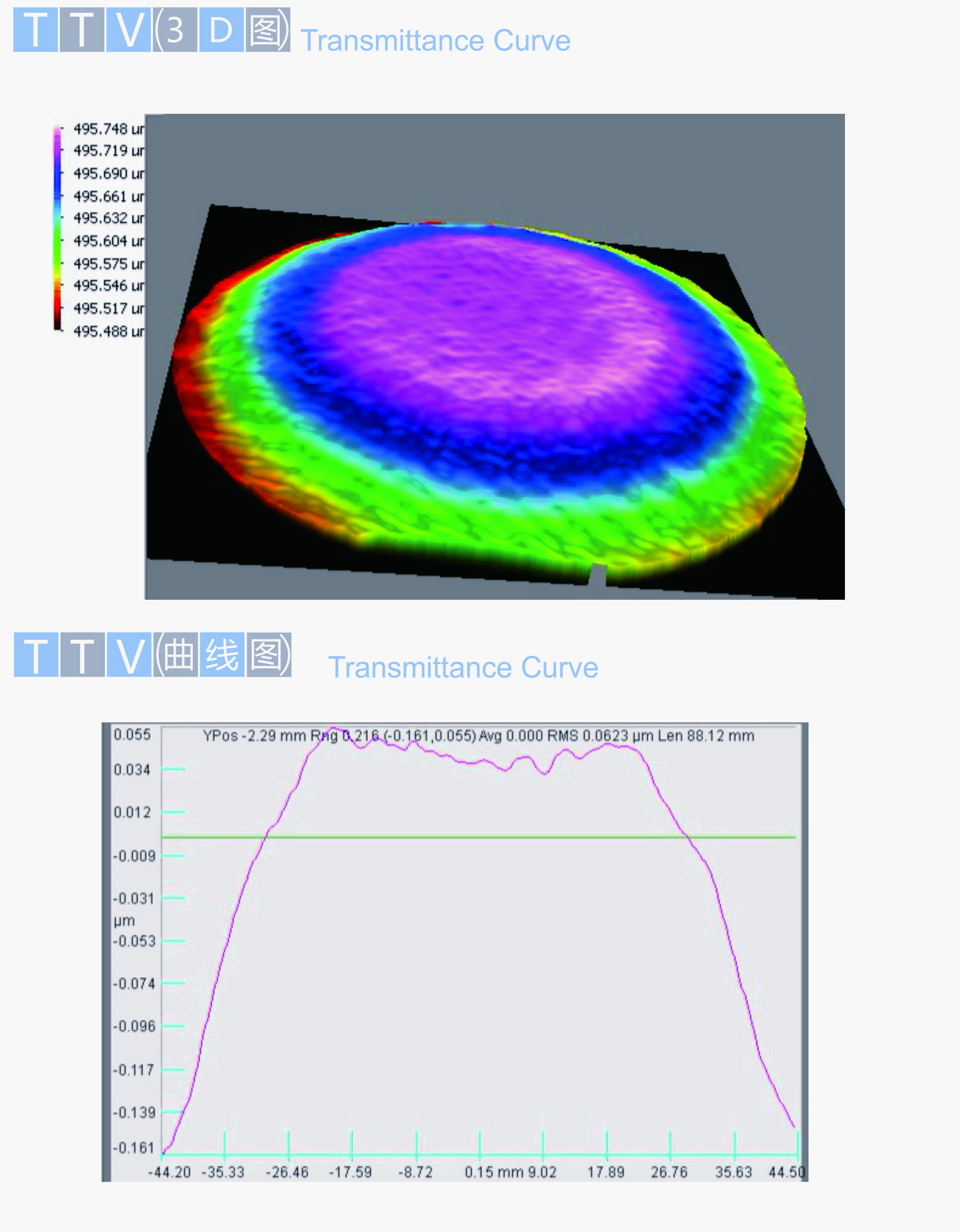Click the -0.161 y-axis label
Screen dimensions: 960x1232
134,1147
